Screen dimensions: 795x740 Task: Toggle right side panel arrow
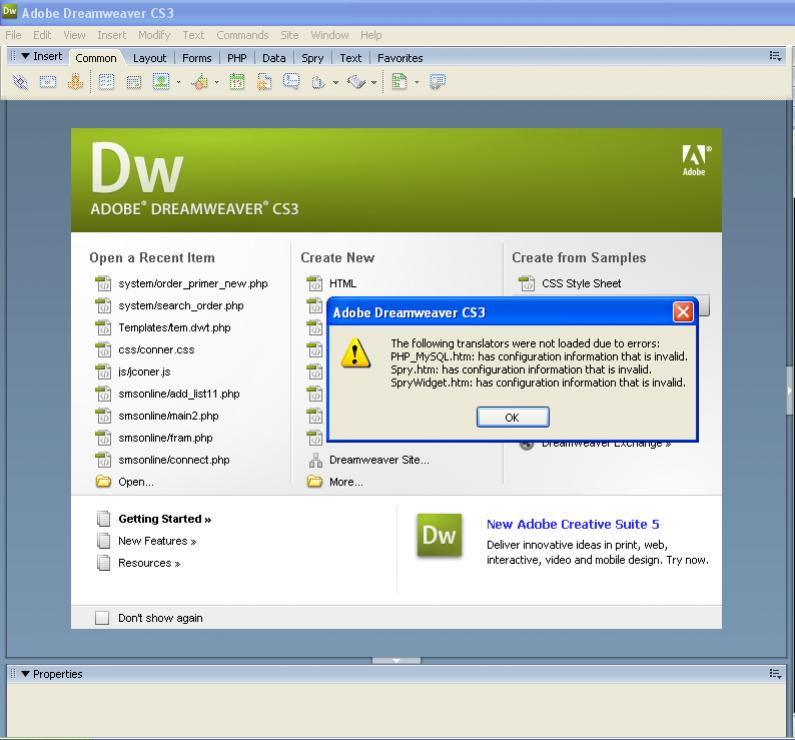pos(789,391)
